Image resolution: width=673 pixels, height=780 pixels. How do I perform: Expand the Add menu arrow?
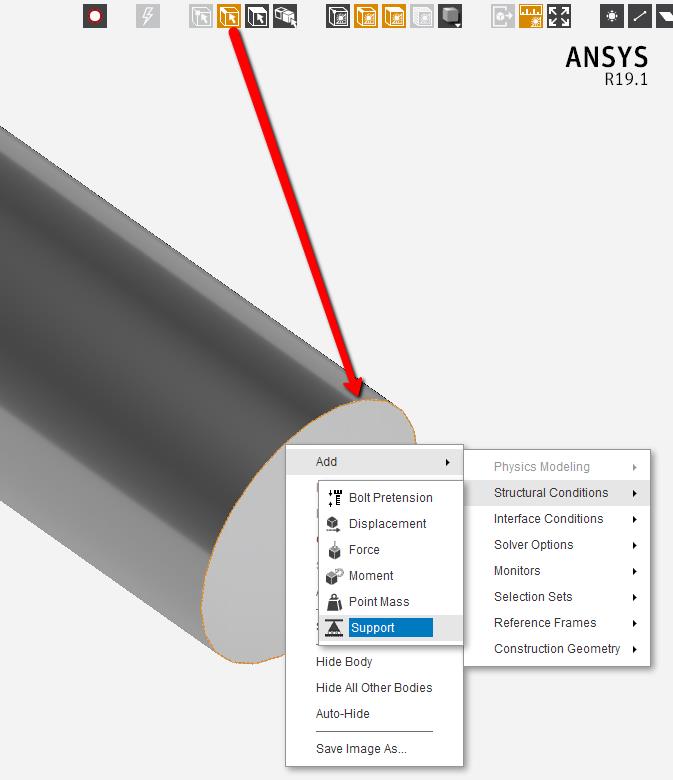pyautogui.click(x=448, y=462)
